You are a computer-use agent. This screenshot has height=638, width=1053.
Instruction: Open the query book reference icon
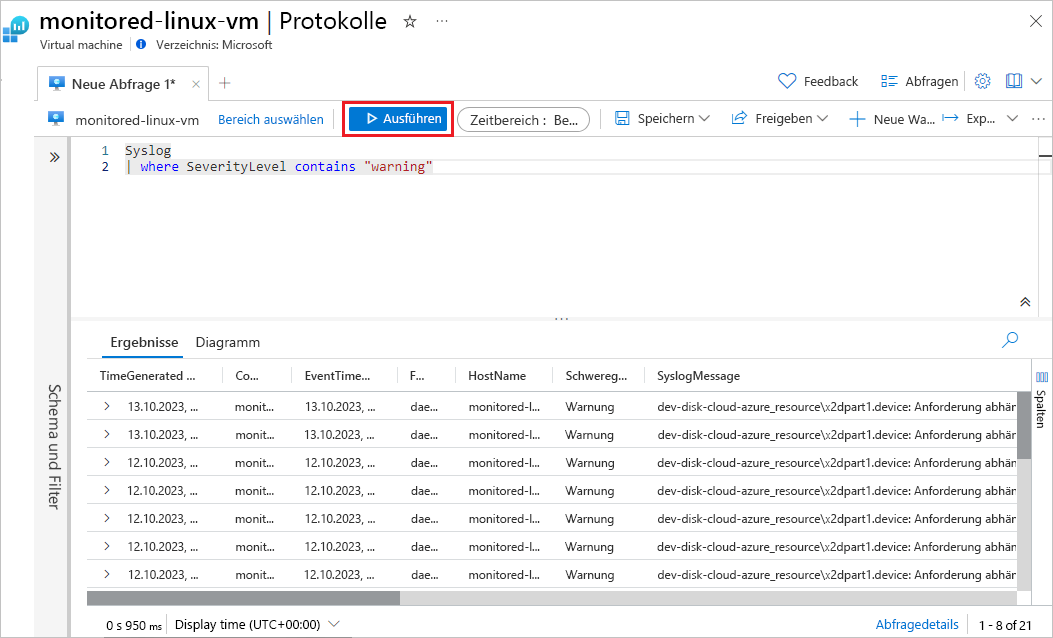1013,81
